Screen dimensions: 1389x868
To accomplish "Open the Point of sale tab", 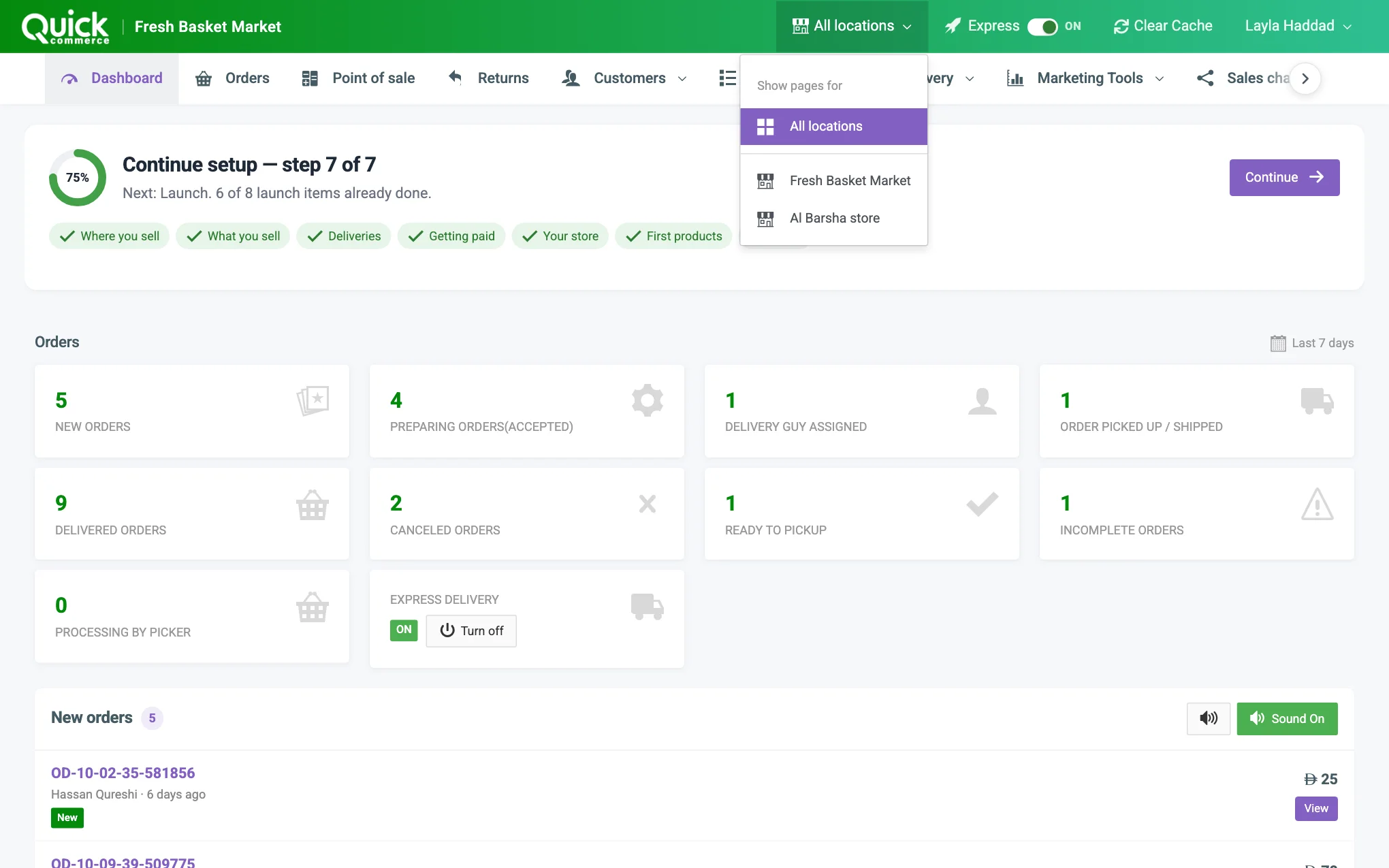I will pyautogui.click(x=358, y=78).
